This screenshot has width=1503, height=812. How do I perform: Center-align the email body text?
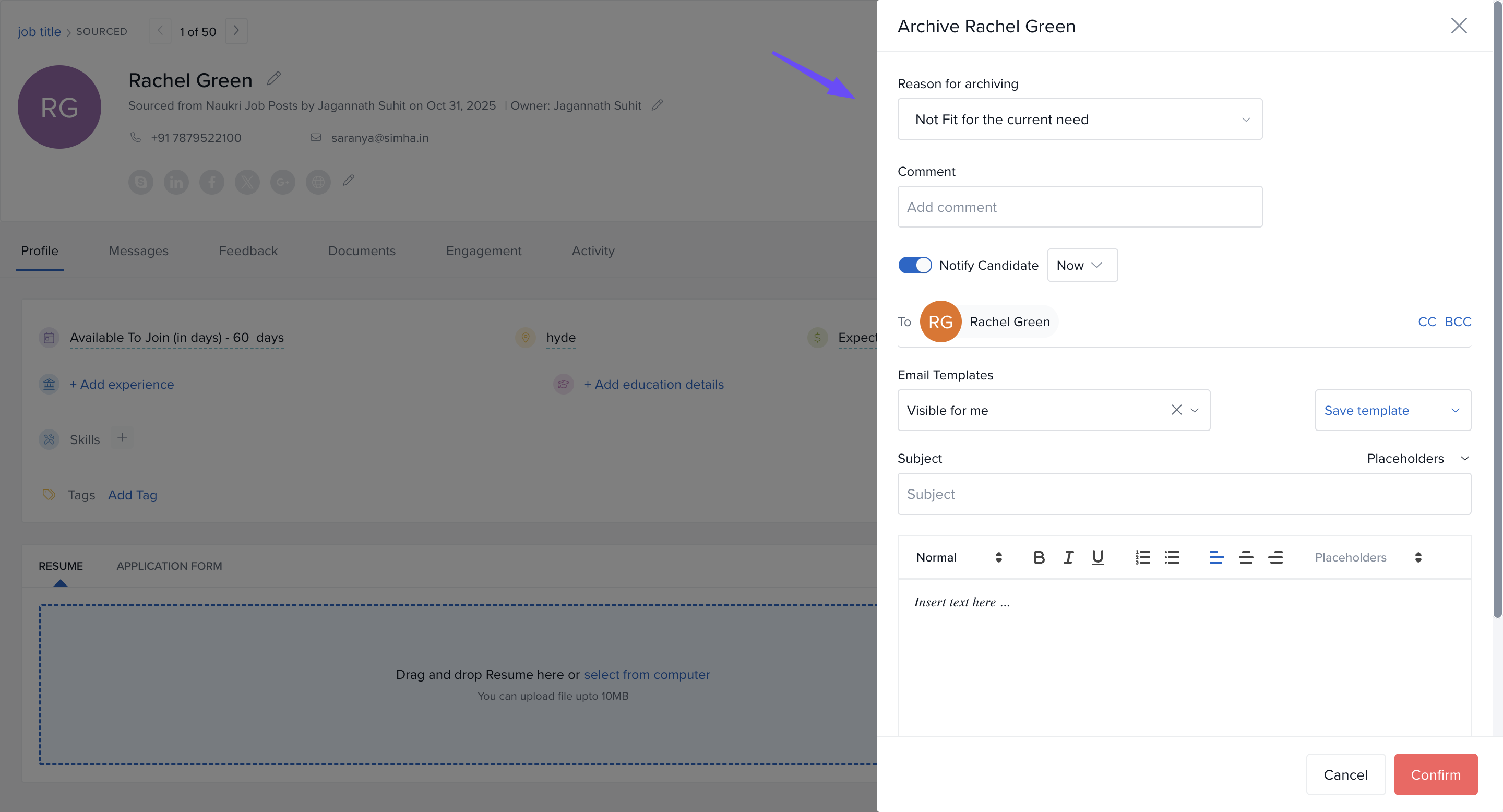pyautogui.click(x=1246, y=557)
